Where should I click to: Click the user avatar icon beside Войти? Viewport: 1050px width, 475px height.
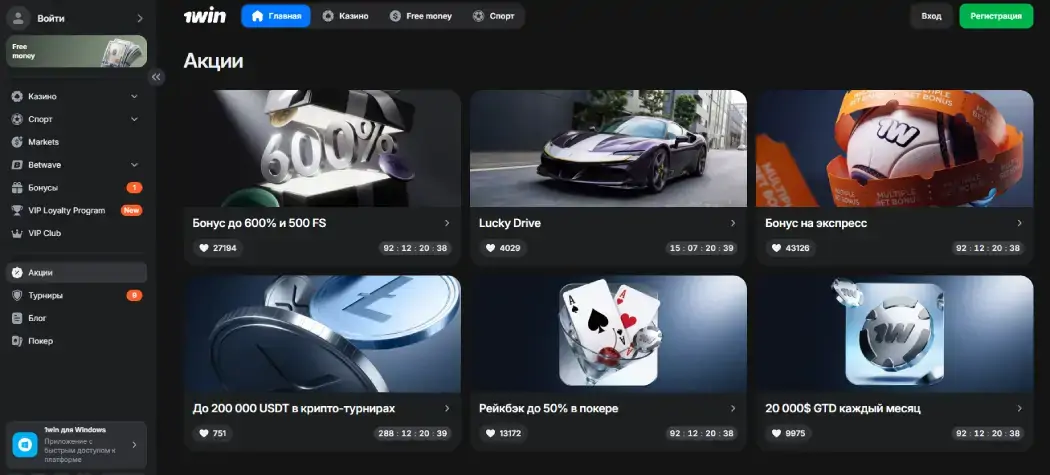pyautogui.click(x=18, y=18)
